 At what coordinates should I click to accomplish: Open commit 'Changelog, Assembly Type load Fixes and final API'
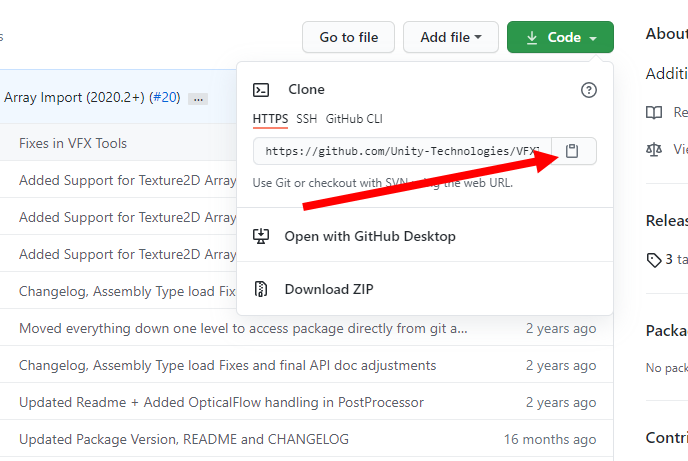click(227, 365)
